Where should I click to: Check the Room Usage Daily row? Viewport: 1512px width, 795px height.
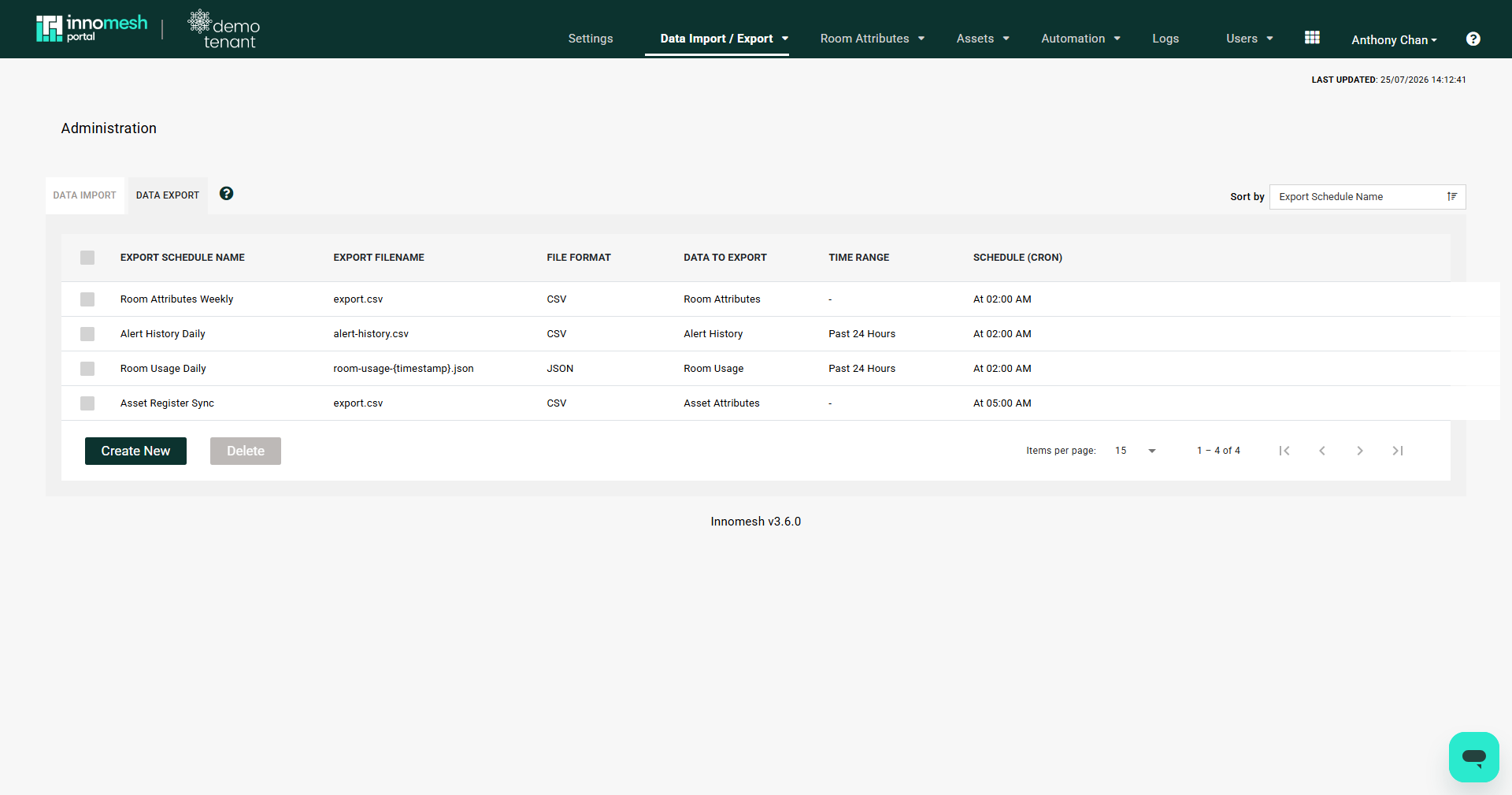[87, 369]
